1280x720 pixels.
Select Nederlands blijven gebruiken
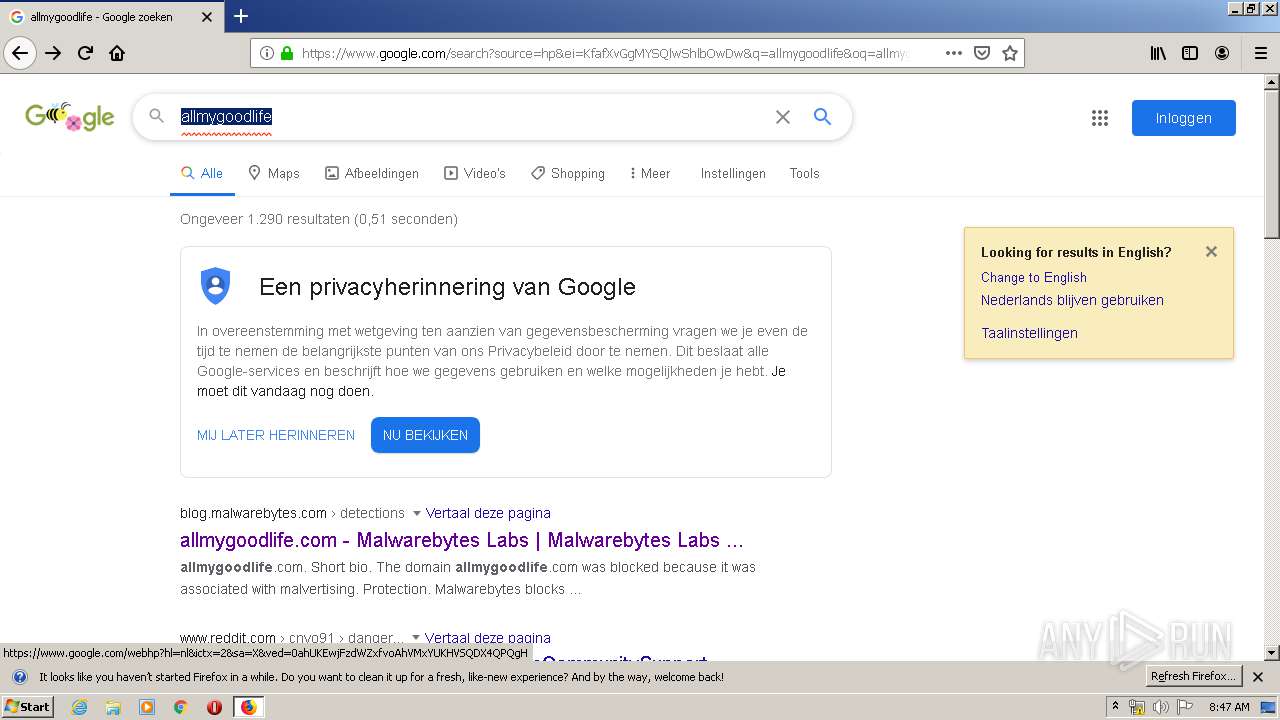[1072, 300]
